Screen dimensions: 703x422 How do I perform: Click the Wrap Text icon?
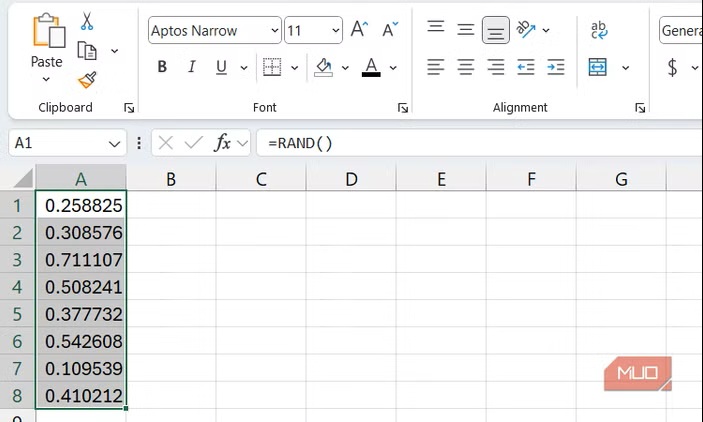click(599, 30)
